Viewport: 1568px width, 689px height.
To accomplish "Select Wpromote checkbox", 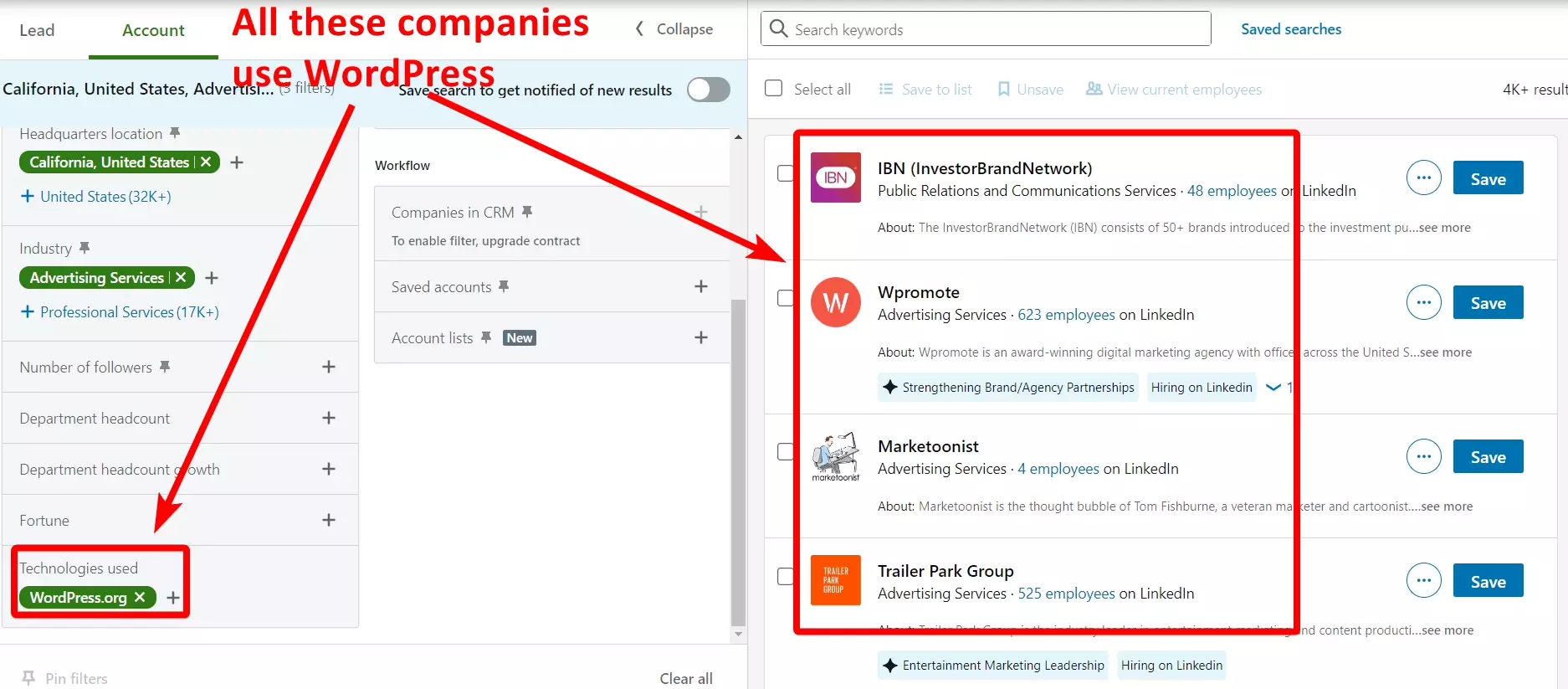I will click(786, 298).
